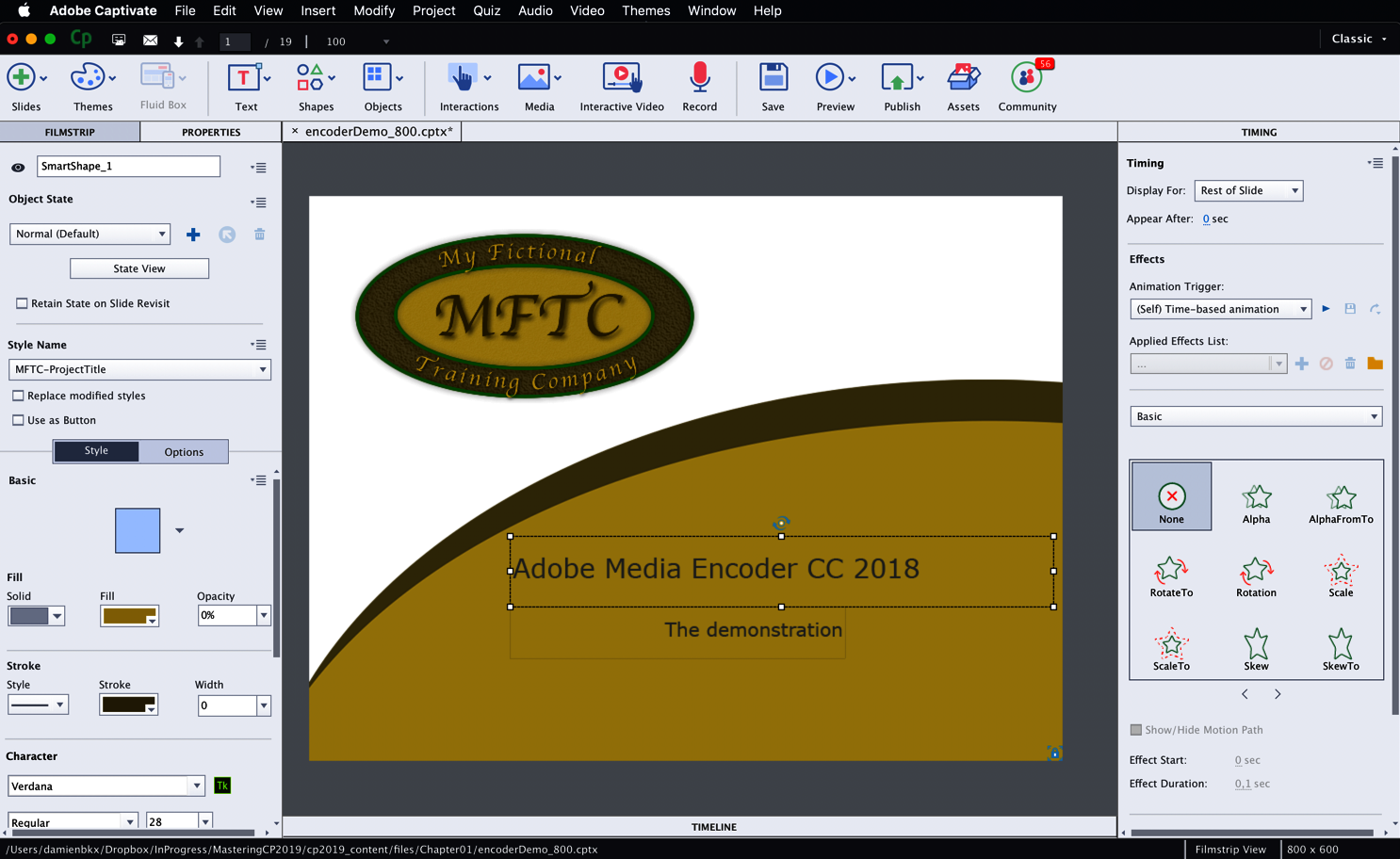Click the State View button
The height and width of the screenshot is (859, 1400).
(x=139, y=268)
